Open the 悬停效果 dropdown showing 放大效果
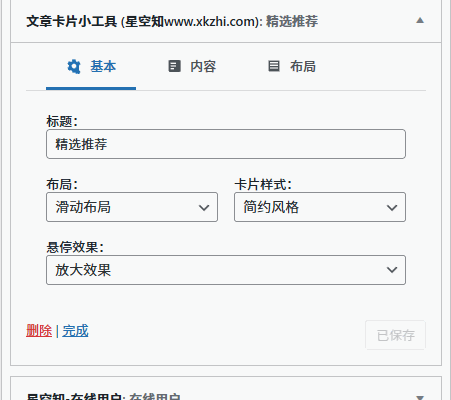451x400 pixels. 226,270
